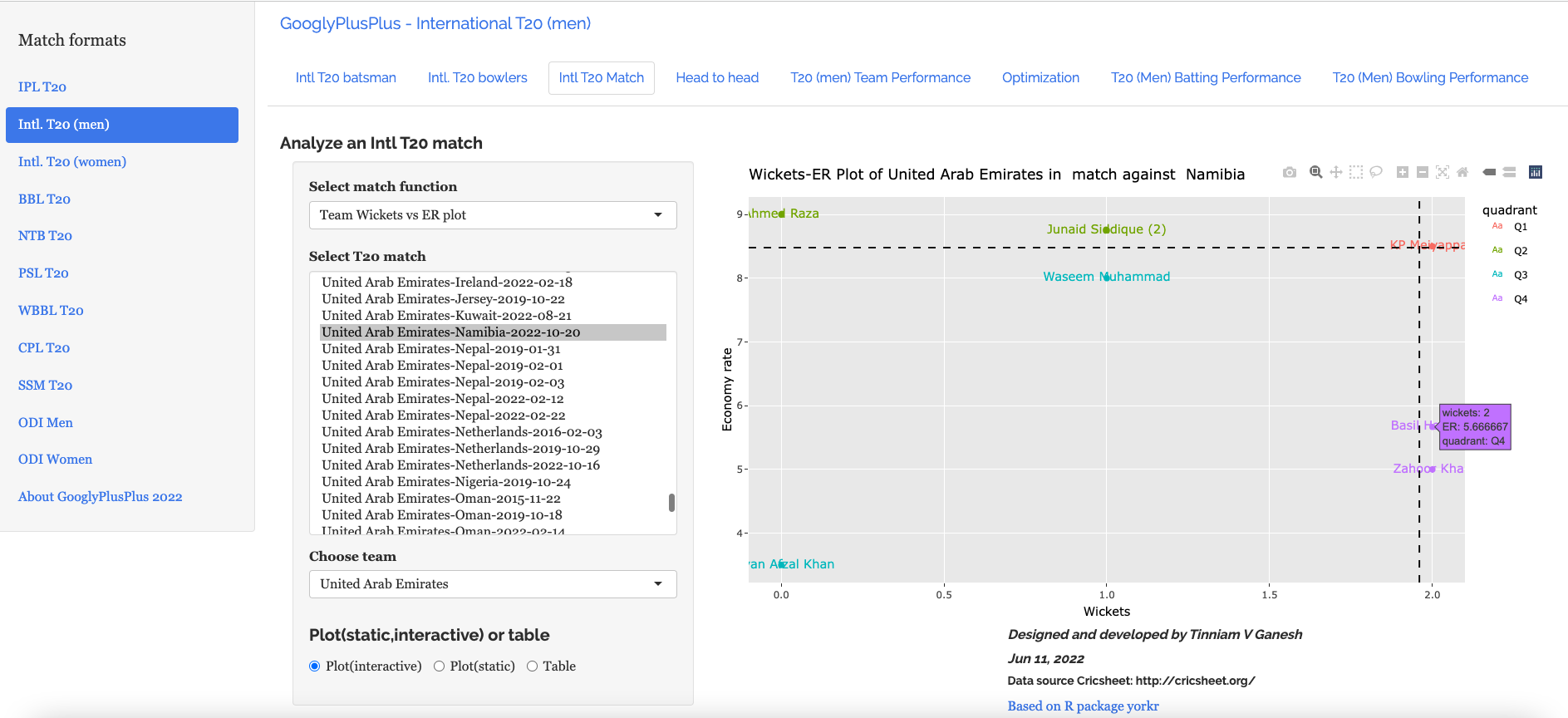Screen dimensions: 1568x718
Task: Click the Autoscale icon in plot toolbar
Action: click(1443, 172)
